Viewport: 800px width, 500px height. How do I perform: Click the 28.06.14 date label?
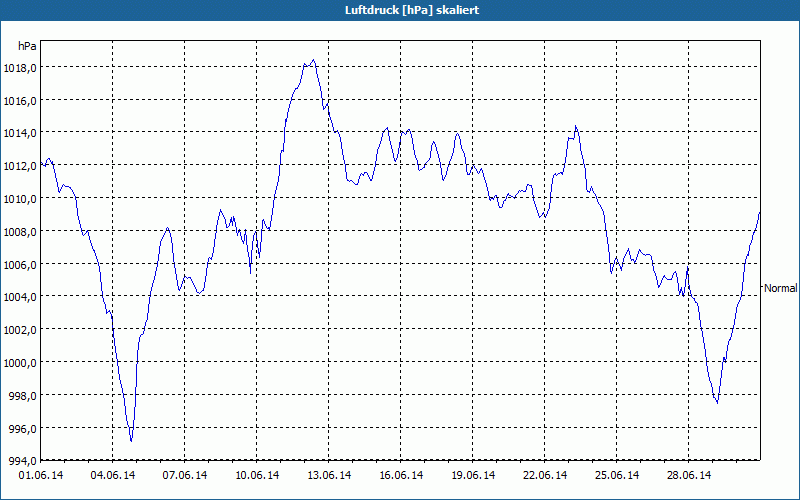click(689, 475)
